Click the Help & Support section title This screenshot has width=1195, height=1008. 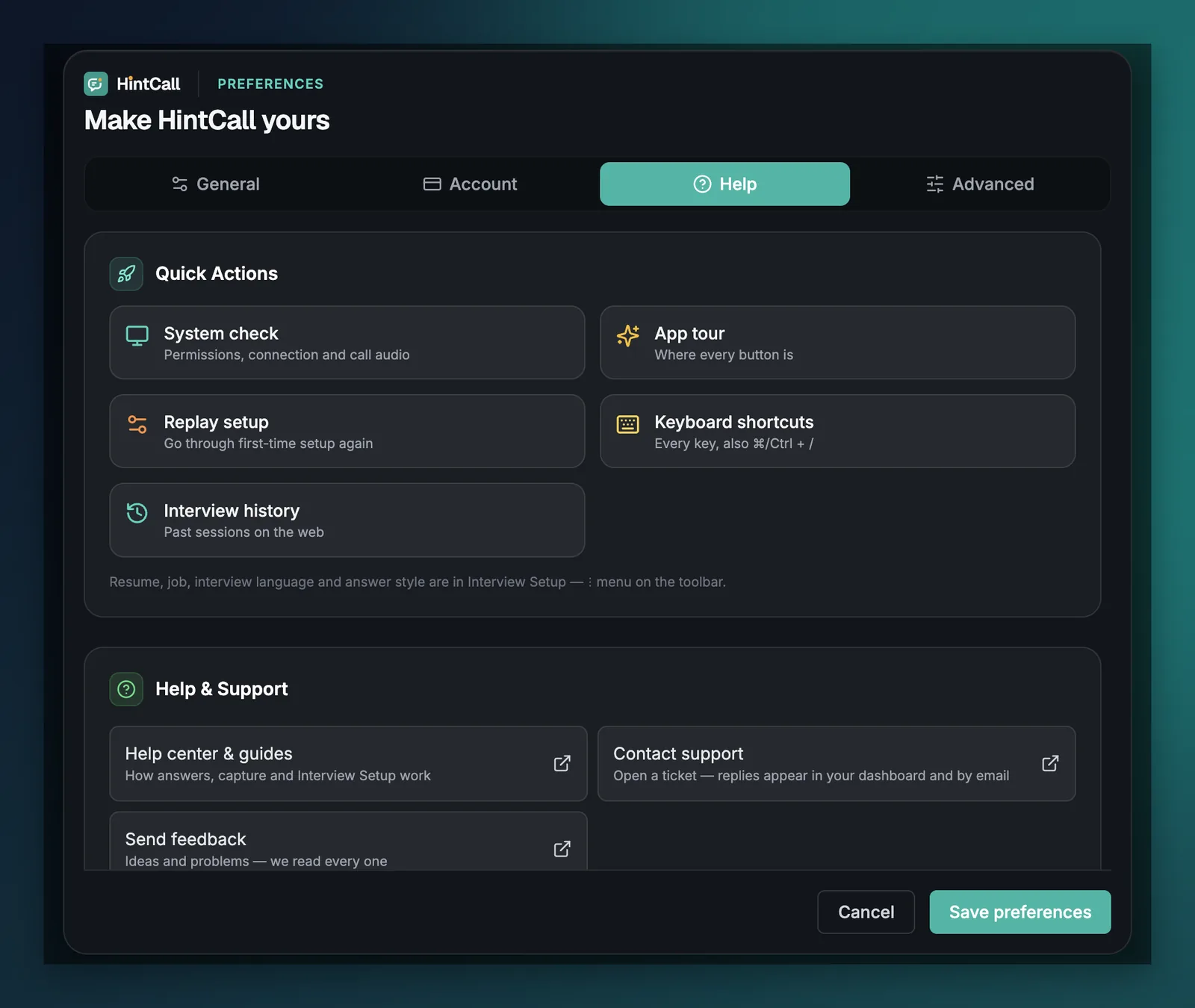(x=222, y=688)
